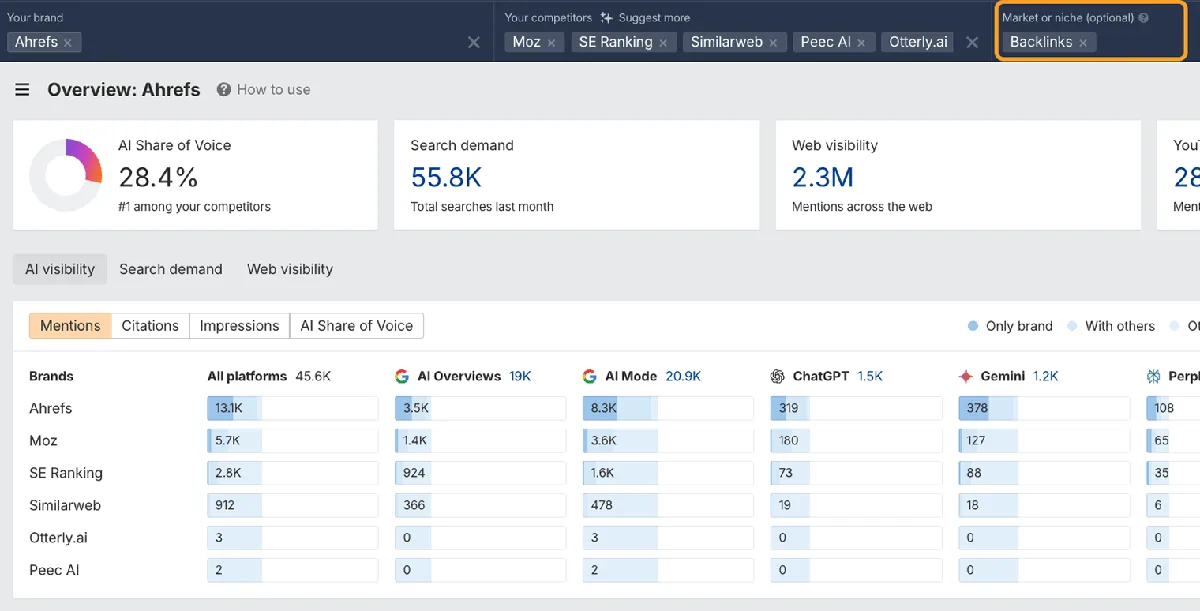Click the 1.5K count next to ChatGPT
This screenshot has width=1200, height=611.
pyautogui.click(x=870, y=377)
